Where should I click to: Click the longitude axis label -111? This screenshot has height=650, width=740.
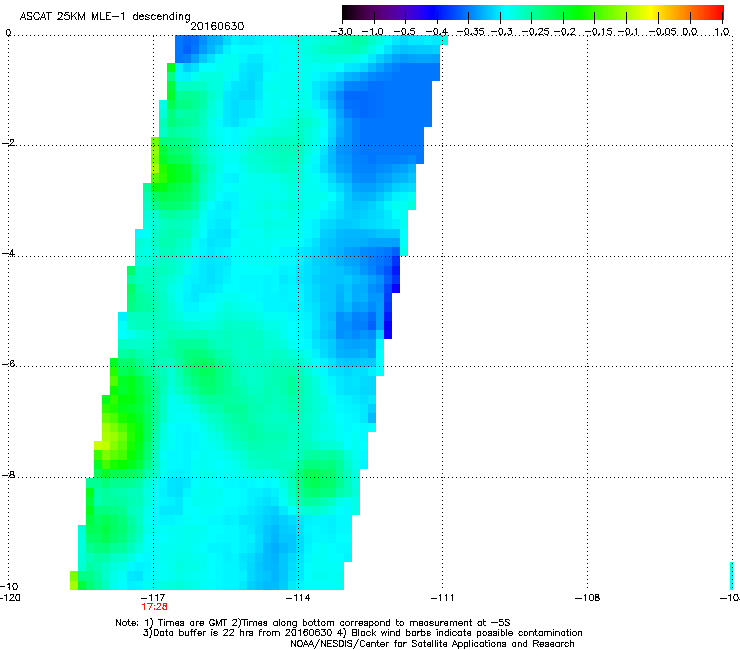click(x=443, y=598)
